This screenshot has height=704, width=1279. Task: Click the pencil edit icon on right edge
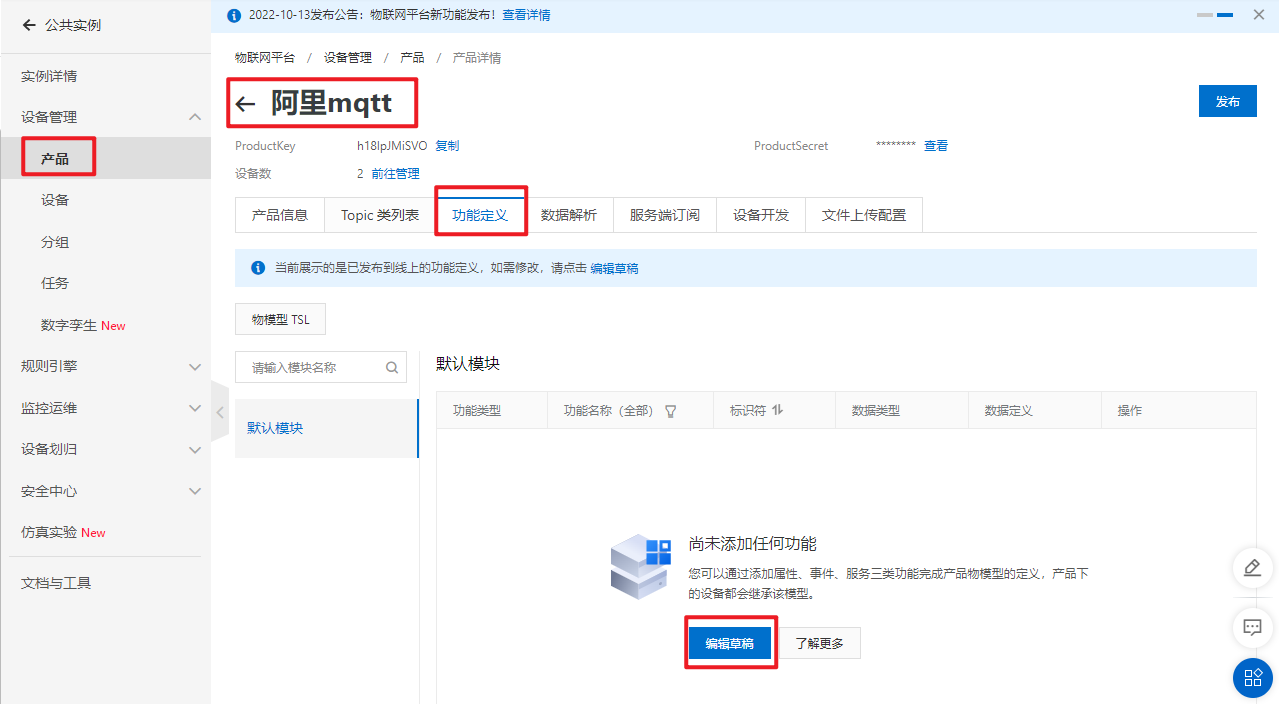click(x=1252, y=568)
